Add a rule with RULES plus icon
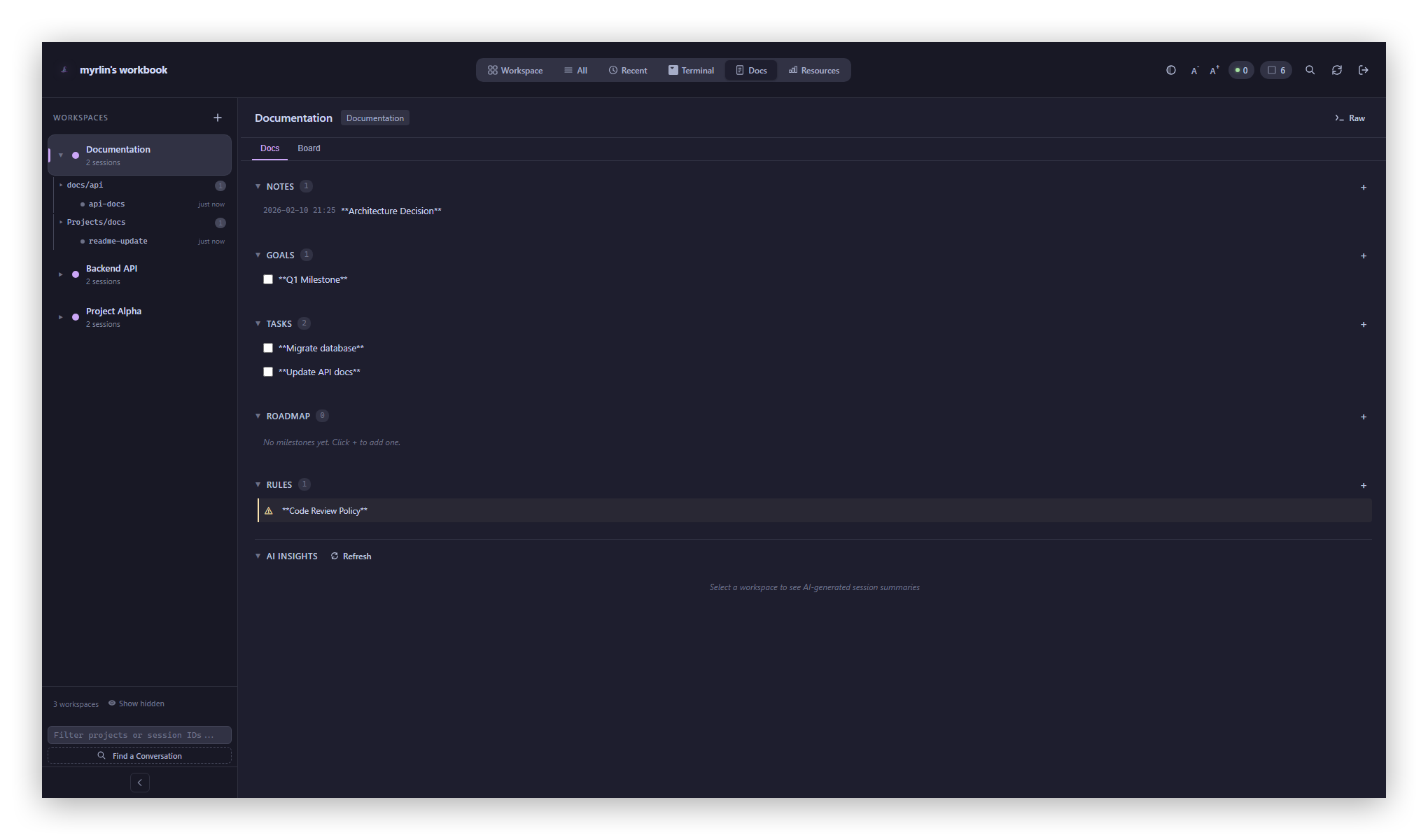The image size is (1428, 840). click(1363, 485)
